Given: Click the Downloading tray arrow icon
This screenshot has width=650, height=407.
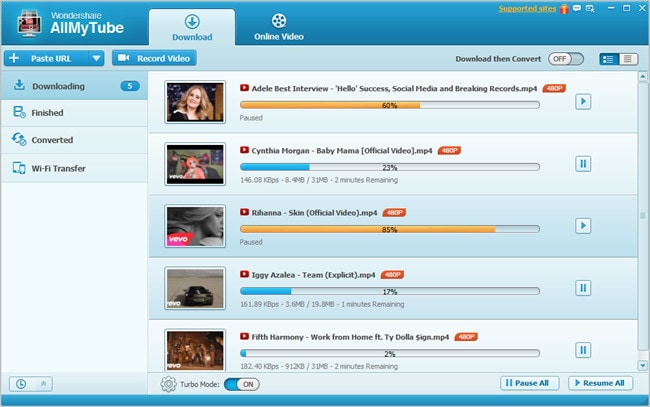Looking at the screenshot, I should [x=19, y=85].
